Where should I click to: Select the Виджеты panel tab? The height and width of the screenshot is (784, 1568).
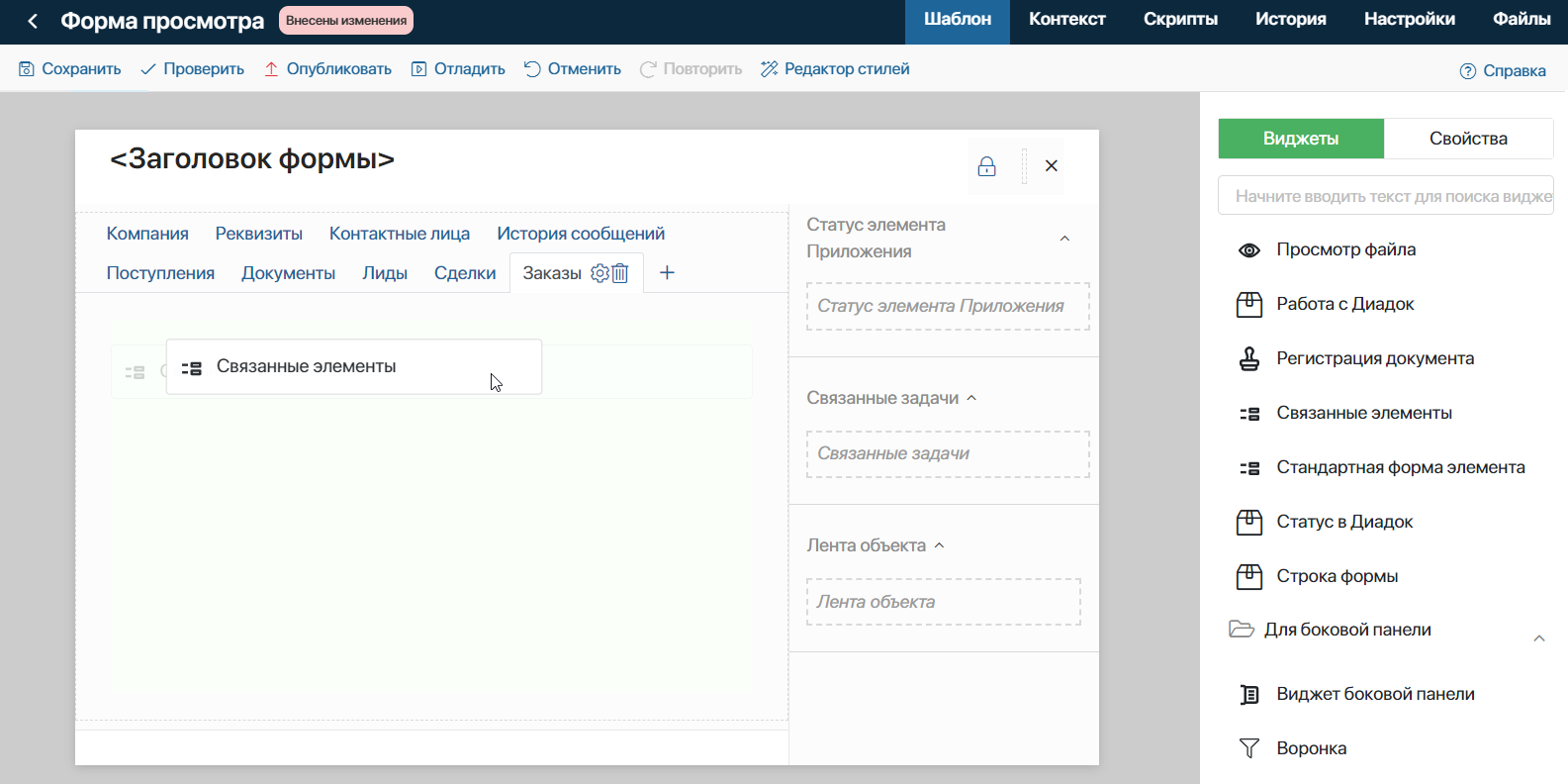(1301, 139)
